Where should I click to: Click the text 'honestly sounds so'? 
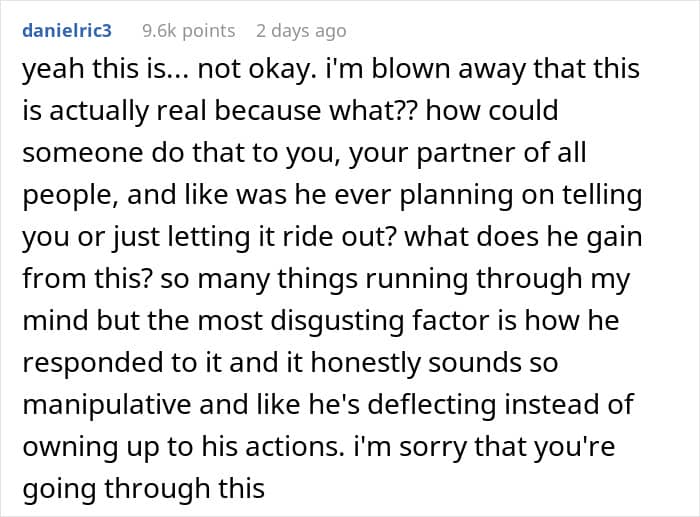click(x=434, y=362)
